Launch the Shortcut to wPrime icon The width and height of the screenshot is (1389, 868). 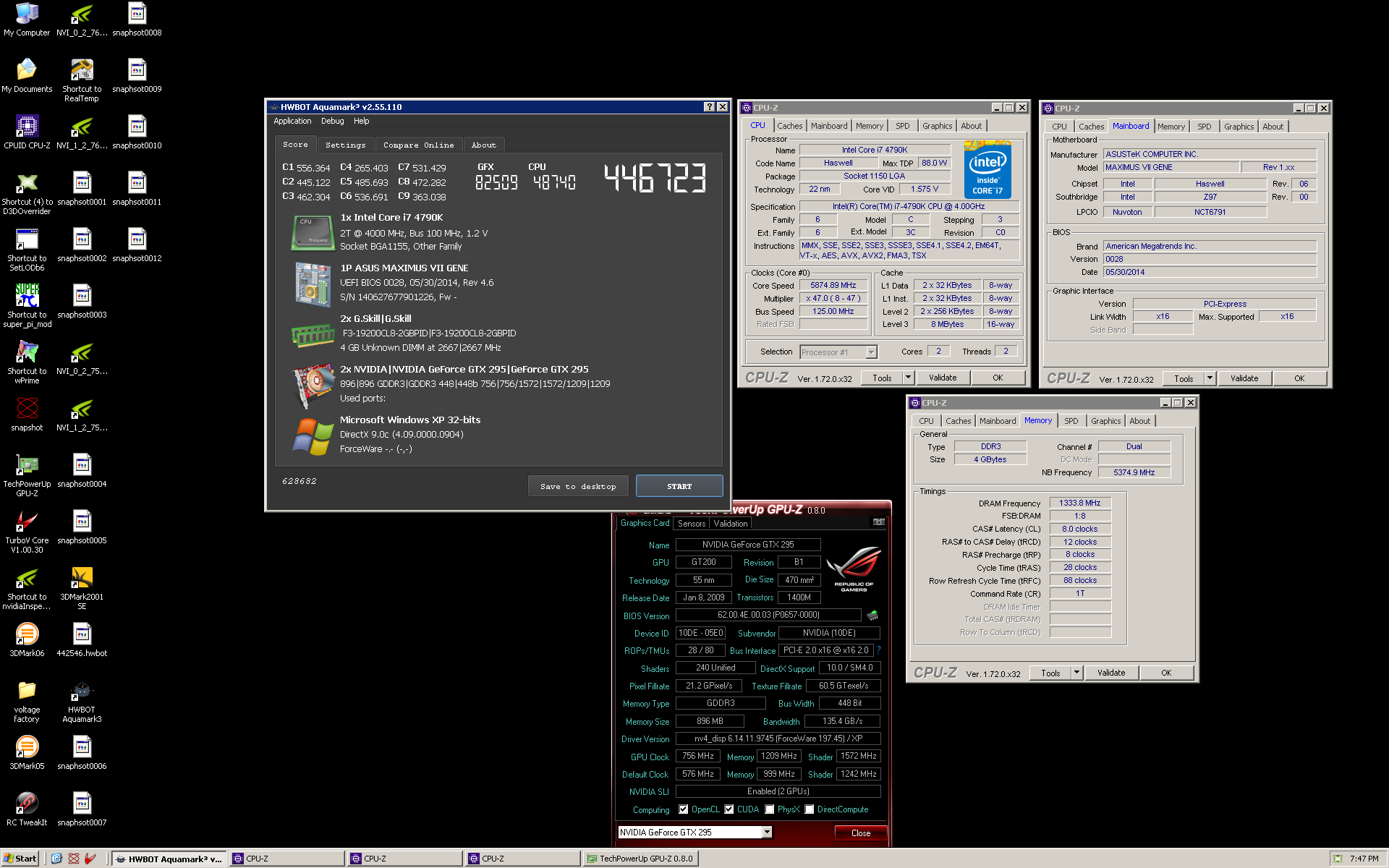coord(27,362)
